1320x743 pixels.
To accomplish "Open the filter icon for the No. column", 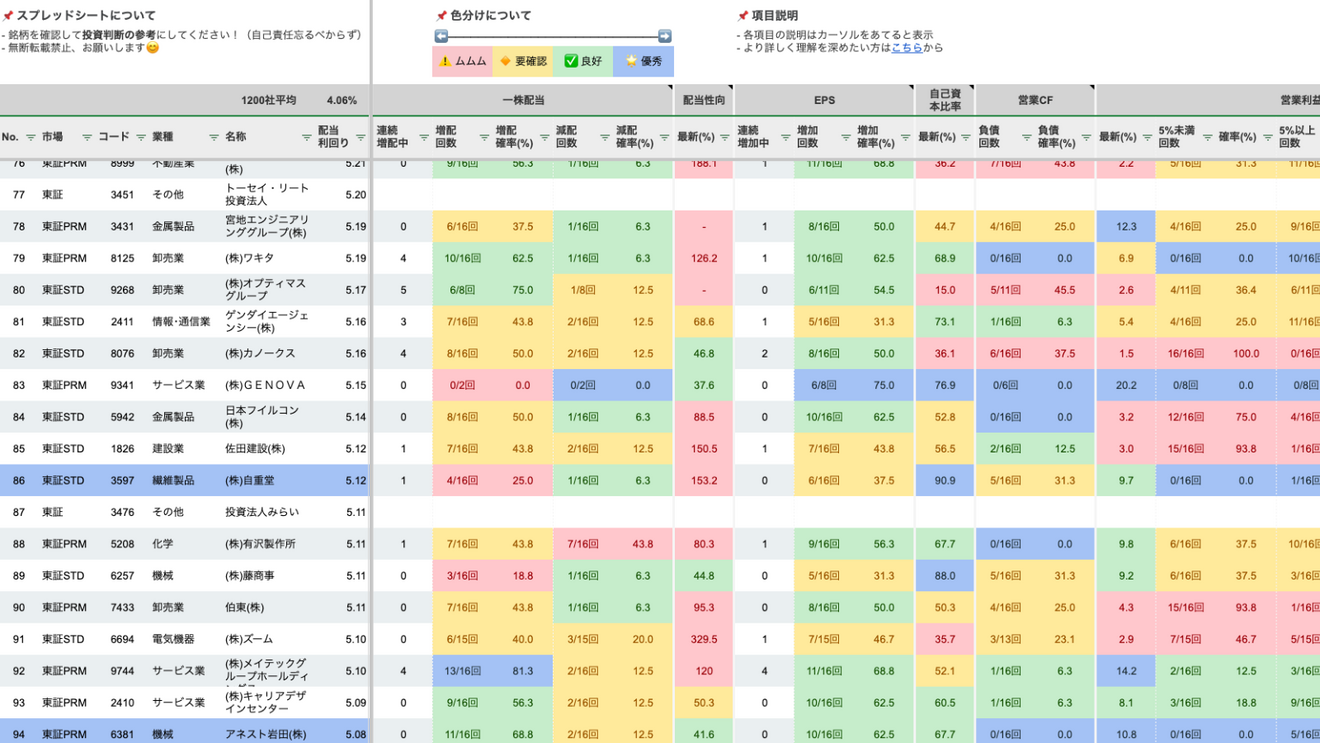I will pyautogui.click(x=30, y=137).
